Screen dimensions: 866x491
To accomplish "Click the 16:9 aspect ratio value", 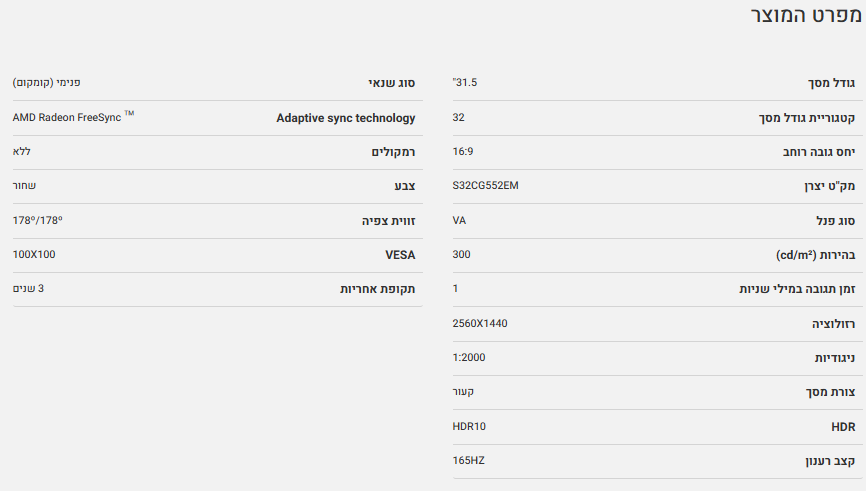I will click(x=464, y=151).
